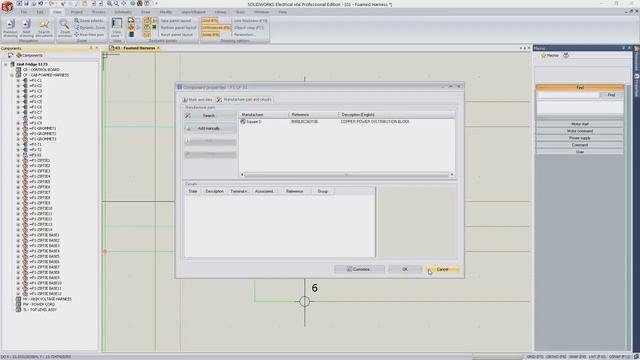640x360 pixels.
Task: Confirm dialog with OK button
Action: click(405, 269)
